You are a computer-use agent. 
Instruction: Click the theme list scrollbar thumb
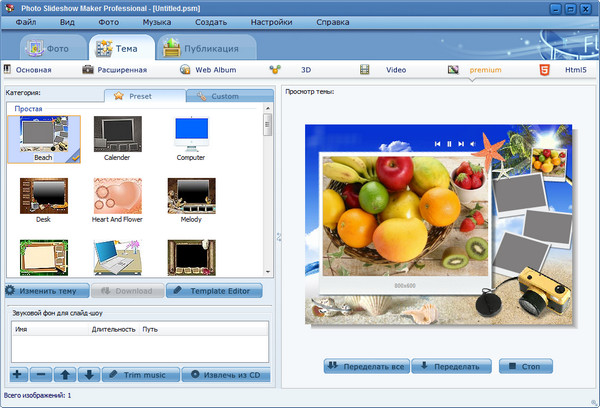pyautogui.click(x=268, y=124)
